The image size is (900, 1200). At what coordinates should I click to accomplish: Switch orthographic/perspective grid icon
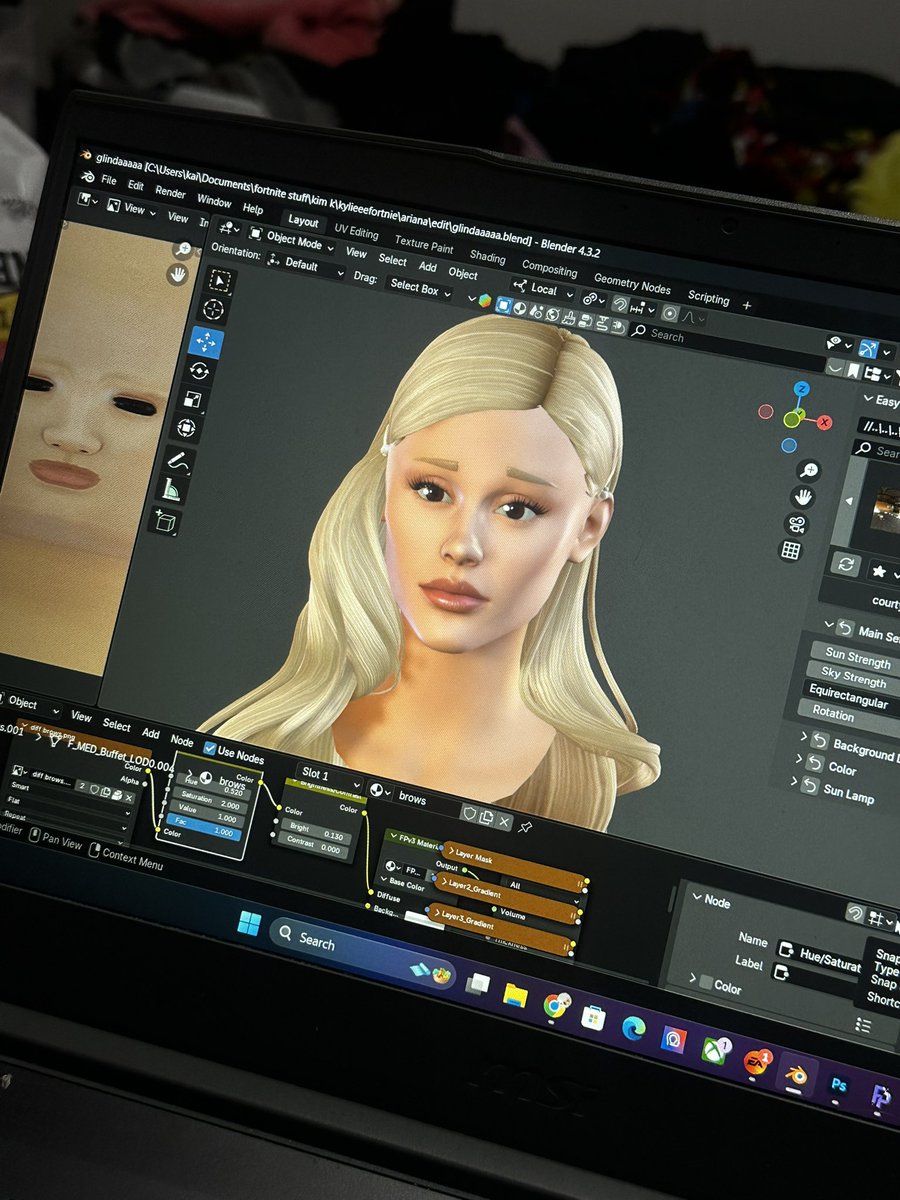point(791,550)
